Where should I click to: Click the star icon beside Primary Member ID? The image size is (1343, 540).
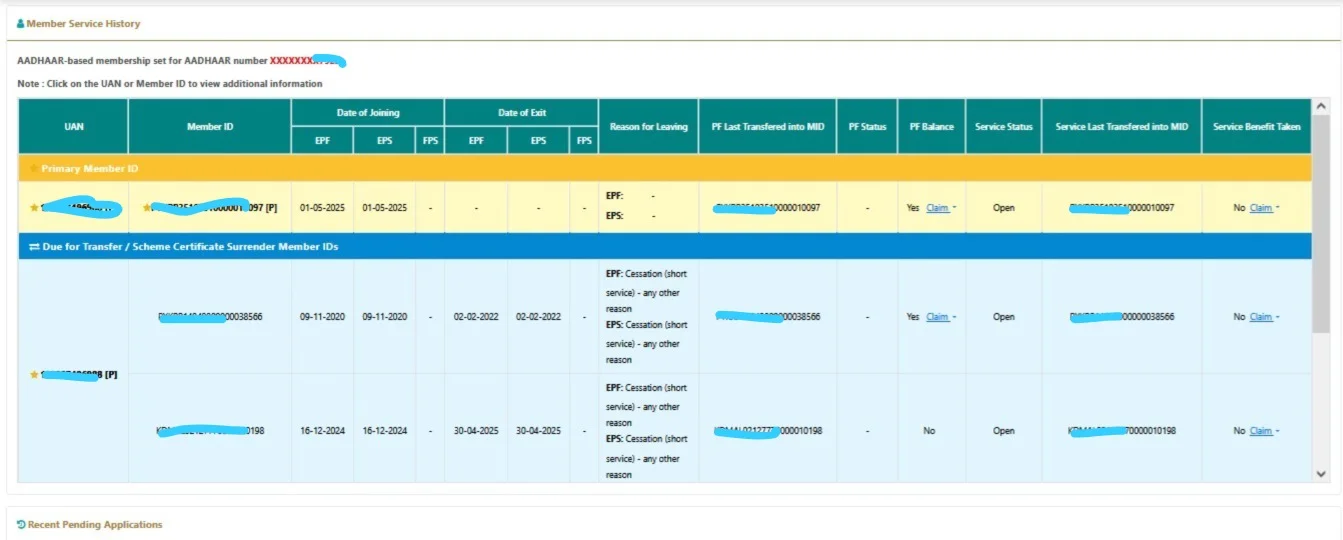35,169
